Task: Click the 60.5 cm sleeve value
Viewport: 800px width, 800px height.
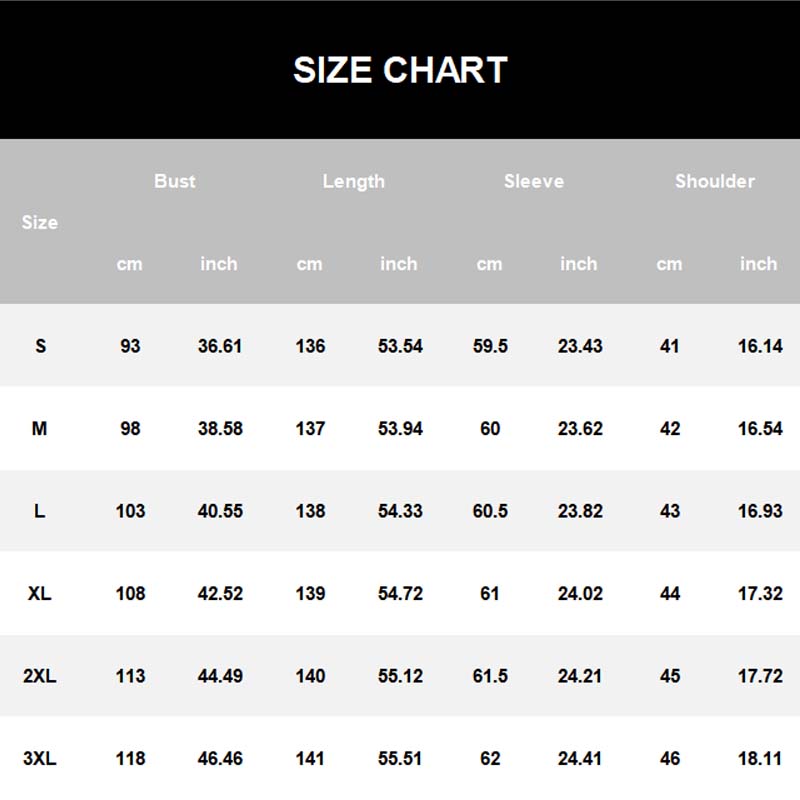Action: (490, 511)
